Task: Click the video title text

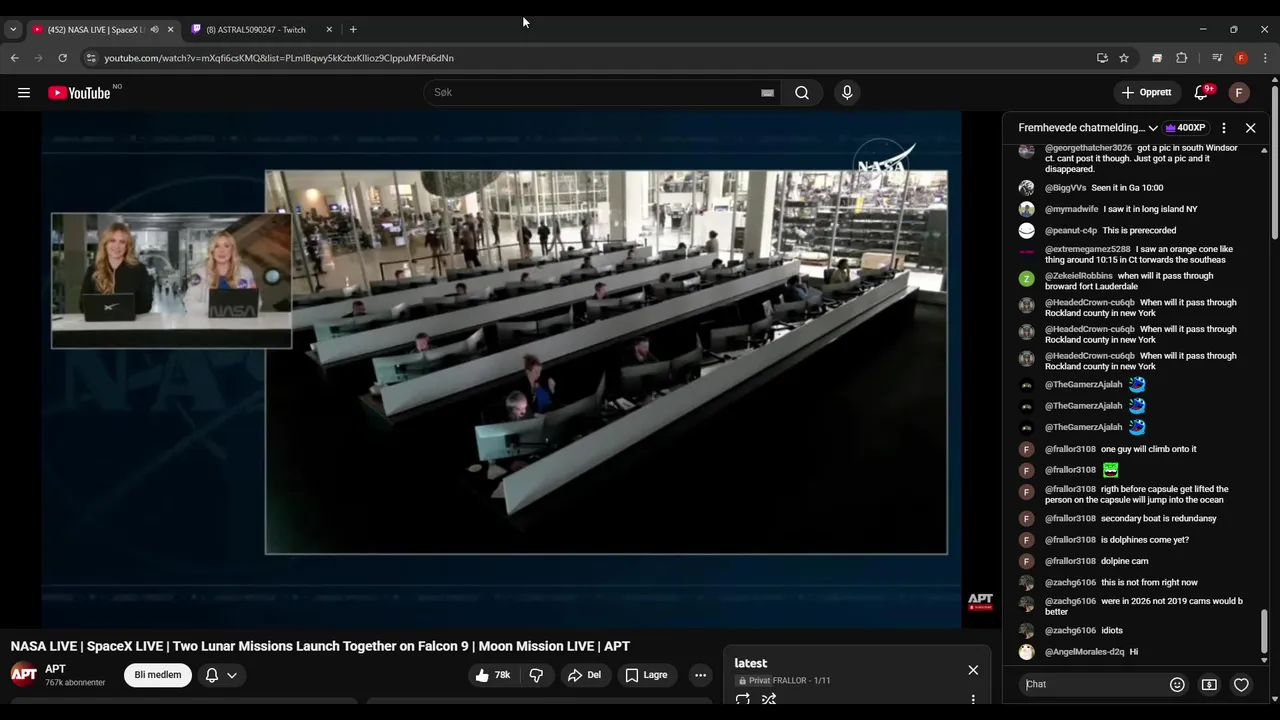Action: click(320, 646)
